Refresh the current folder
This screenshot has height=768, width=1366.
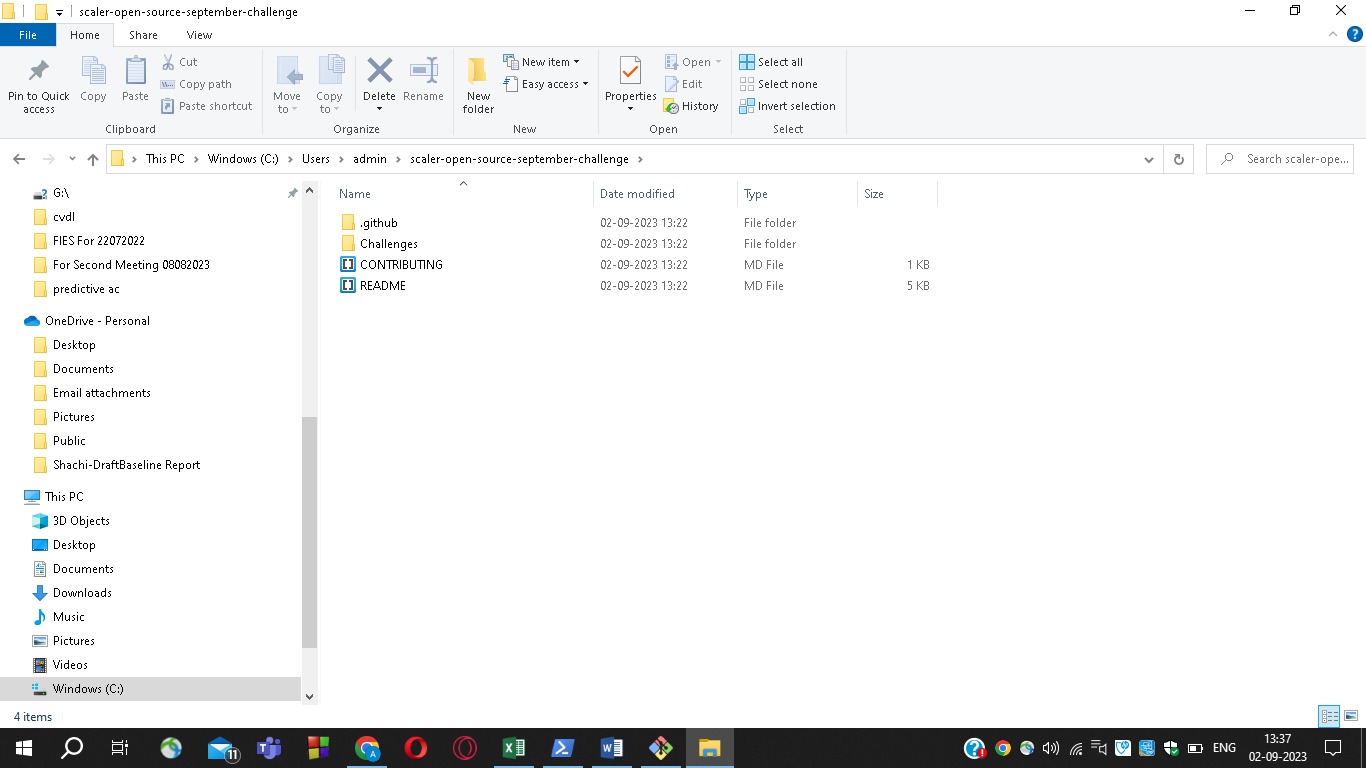click(1178, 159)
